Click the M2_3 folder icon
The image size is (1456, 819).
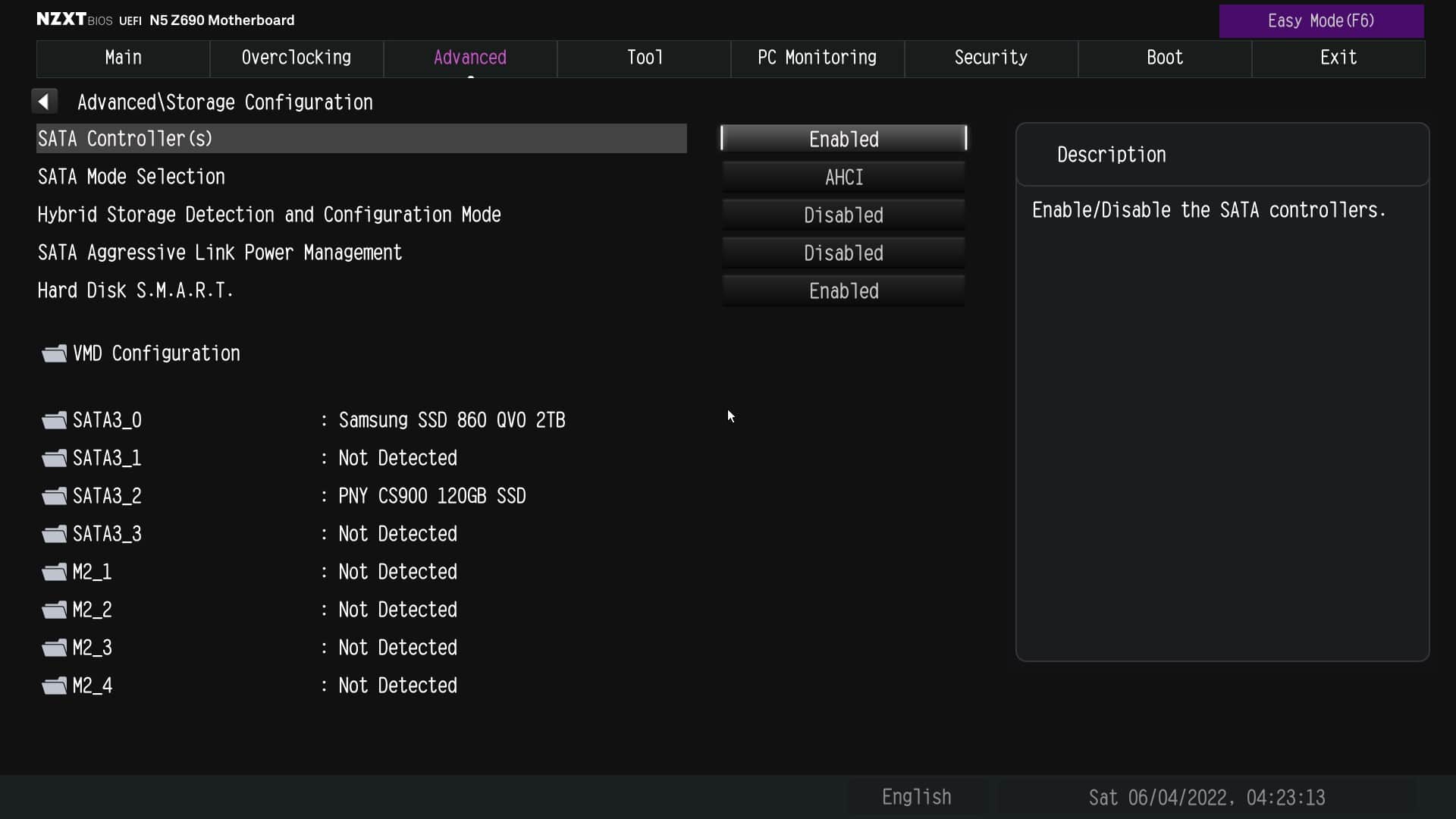coord(55,648)
